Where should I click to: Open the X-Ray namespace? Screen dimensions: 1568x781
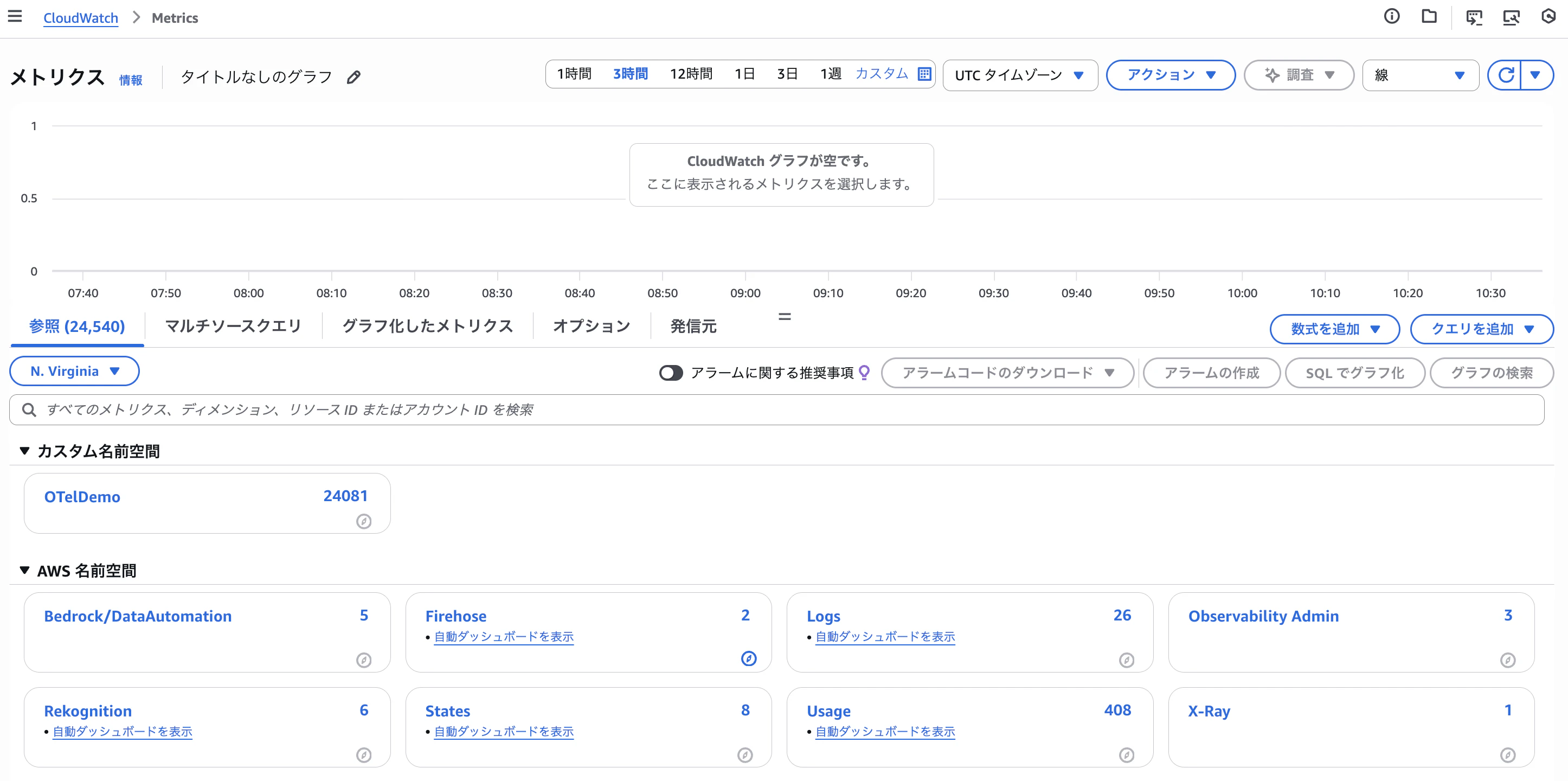pyautogui.click(x=1209, y=711)
